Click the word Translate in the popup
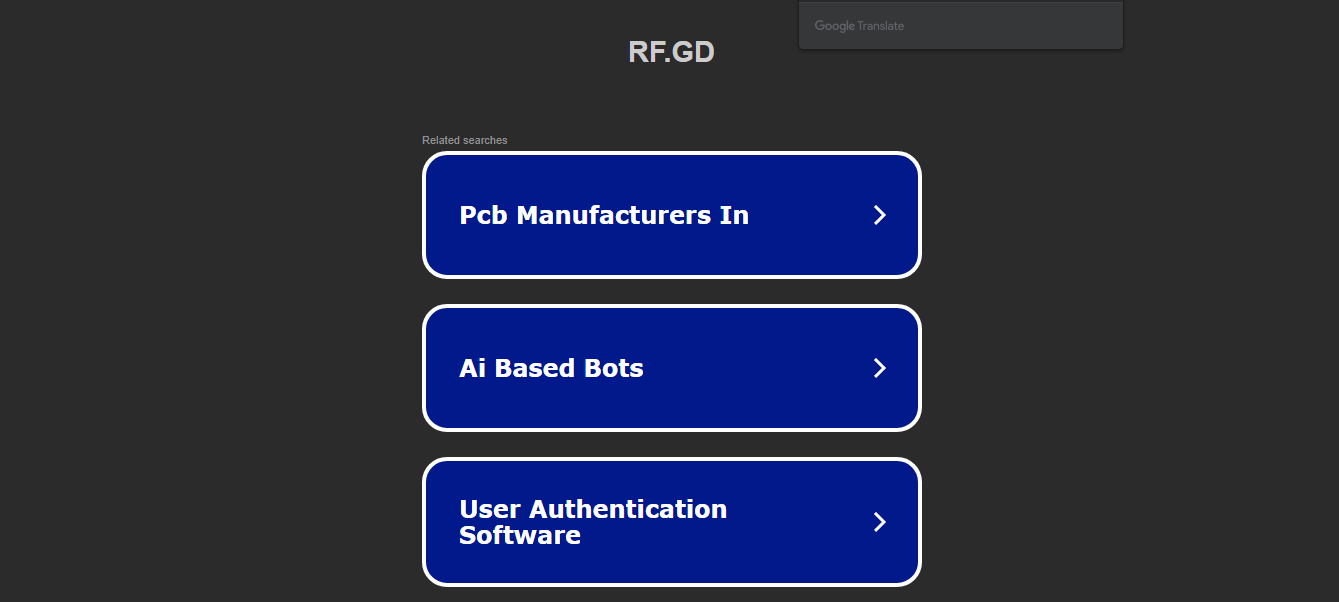1339x602 pixels. 881,26
